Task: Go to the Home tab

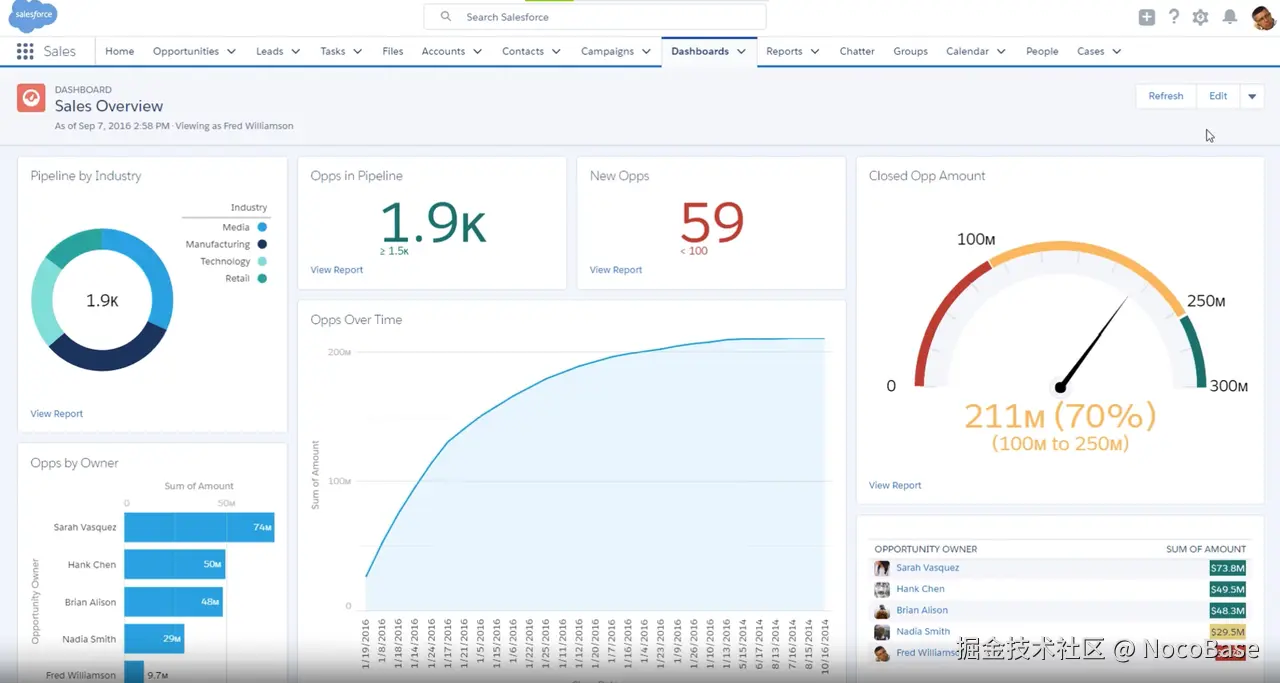Action: coord(119,51)
